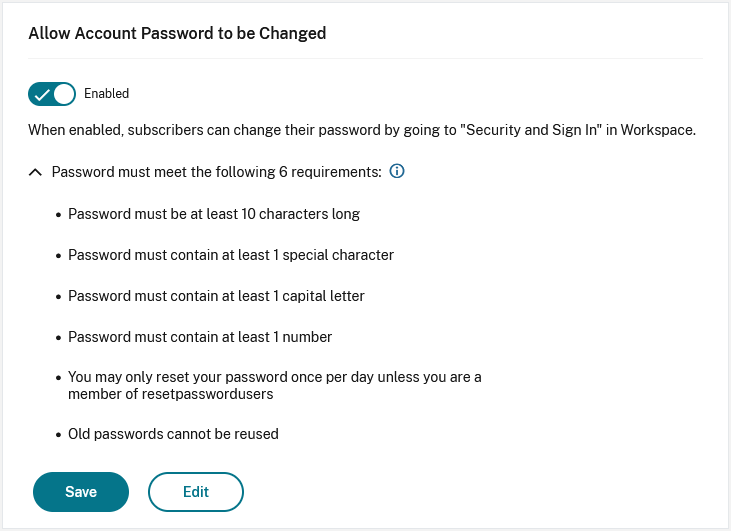Click the "Password must meet the following 6 requirements" heading
Image resolution: width=731 pixels, height=531 pixels.
tap(216, 172)
